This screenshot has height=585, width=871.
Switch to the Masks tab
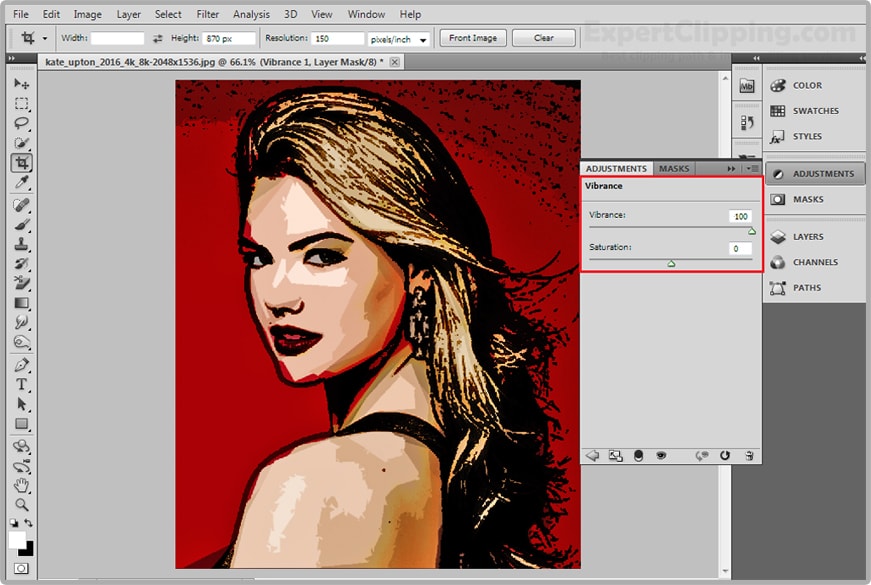(674, 169)
